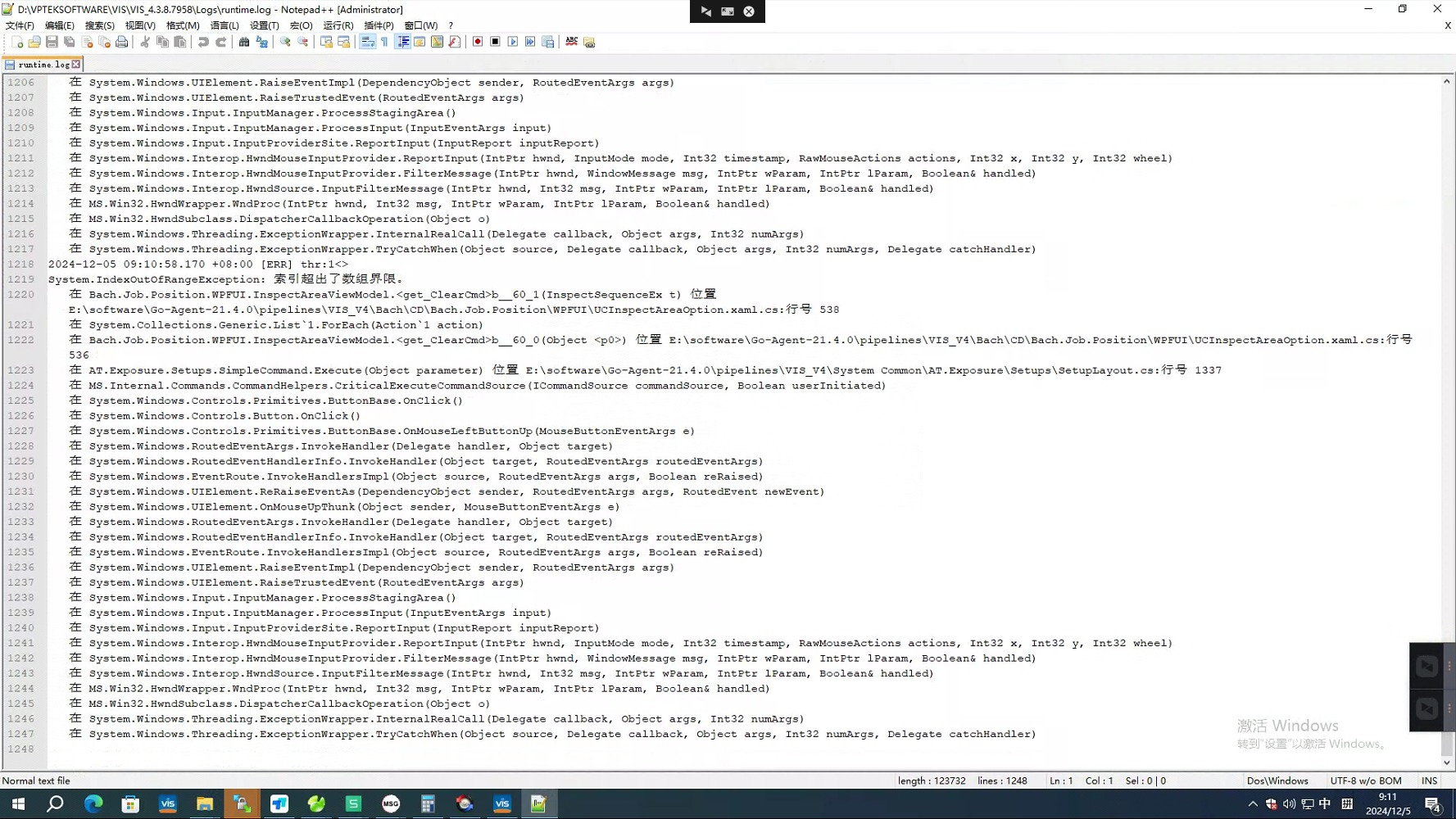Image resolution: width=1456 pixels, height=819 pixels.
Task: Toggle synchronized vertical scrolling
Action: [x=326, y=42]
